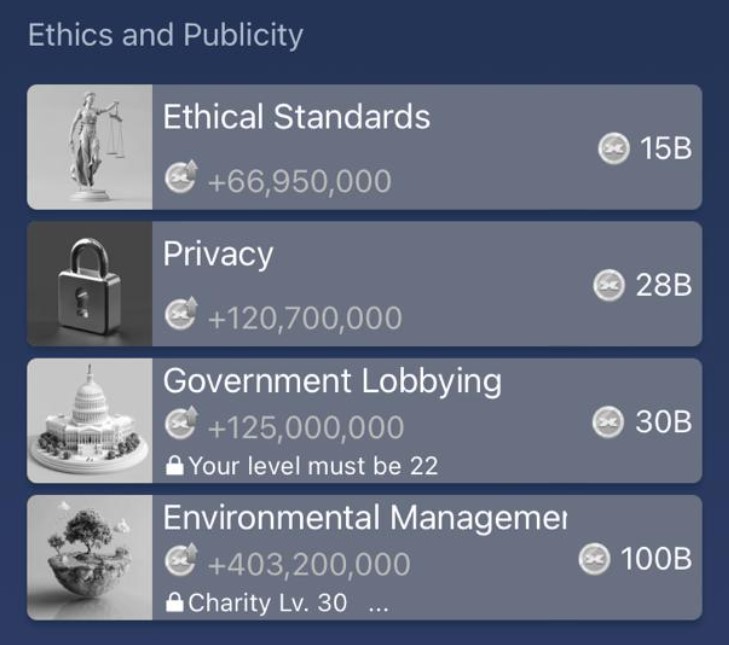Click profit icon next to +403,200,000
Screen dimensions: 729x645
[x=181, y=559]
